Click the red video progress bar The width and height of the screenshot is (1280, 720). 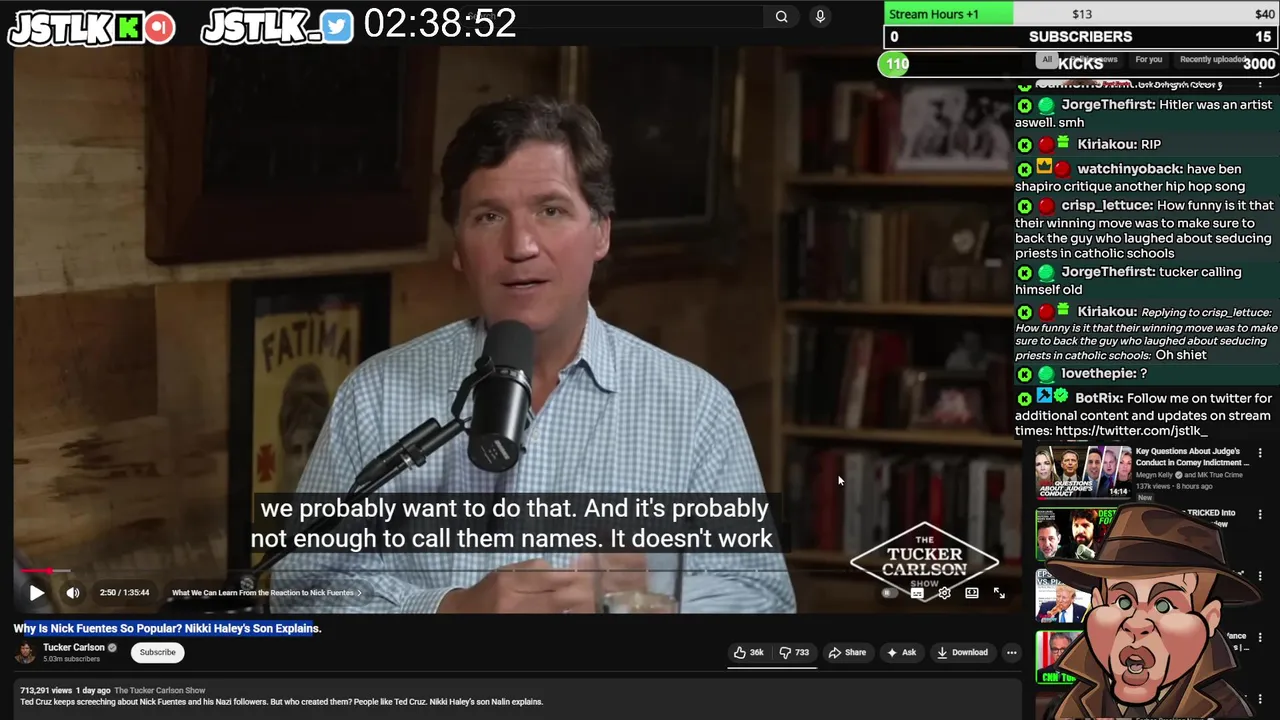tap(34, 571)
